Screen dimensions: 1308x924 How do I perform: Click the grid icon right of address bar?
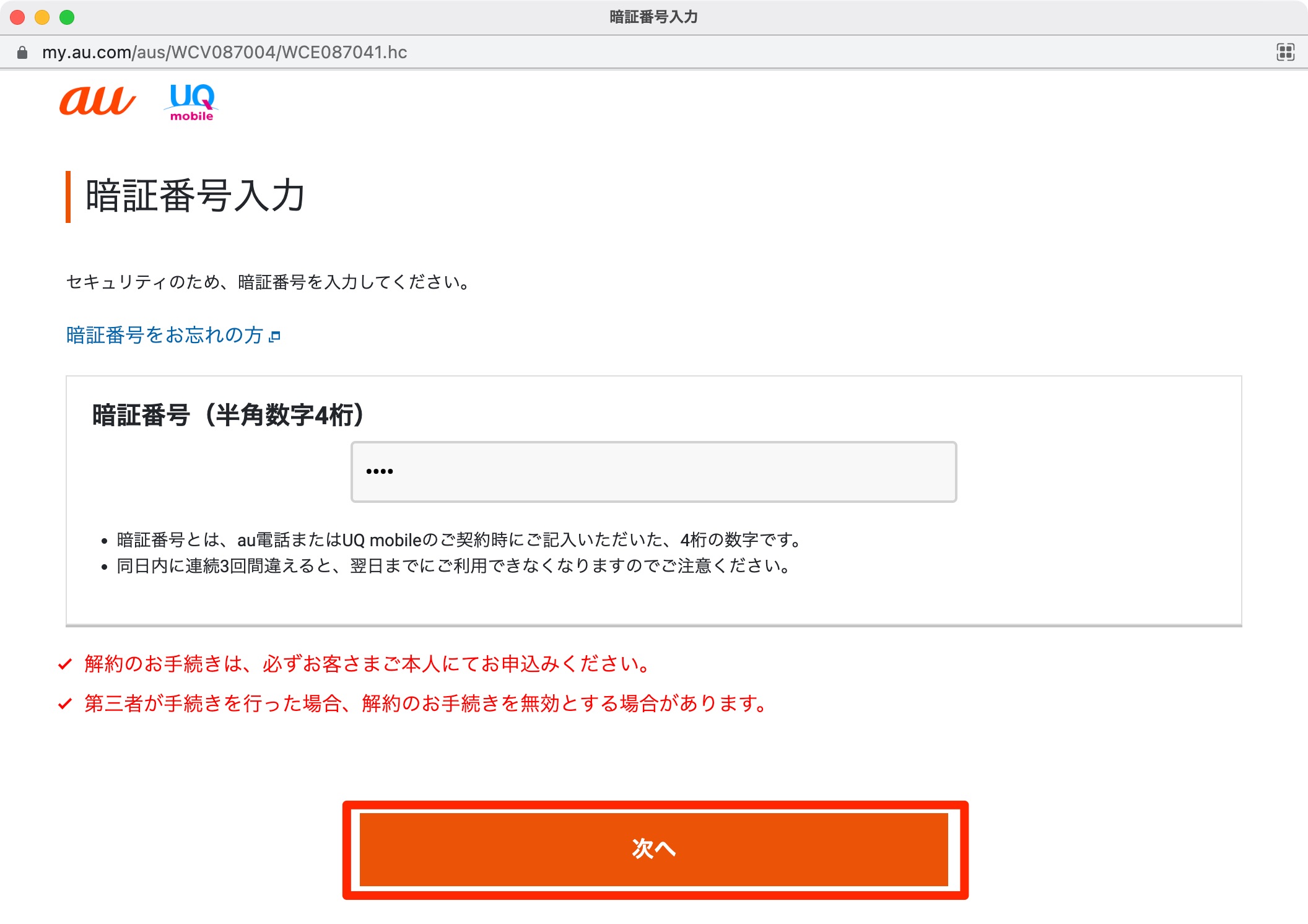tap(1285, 52)
